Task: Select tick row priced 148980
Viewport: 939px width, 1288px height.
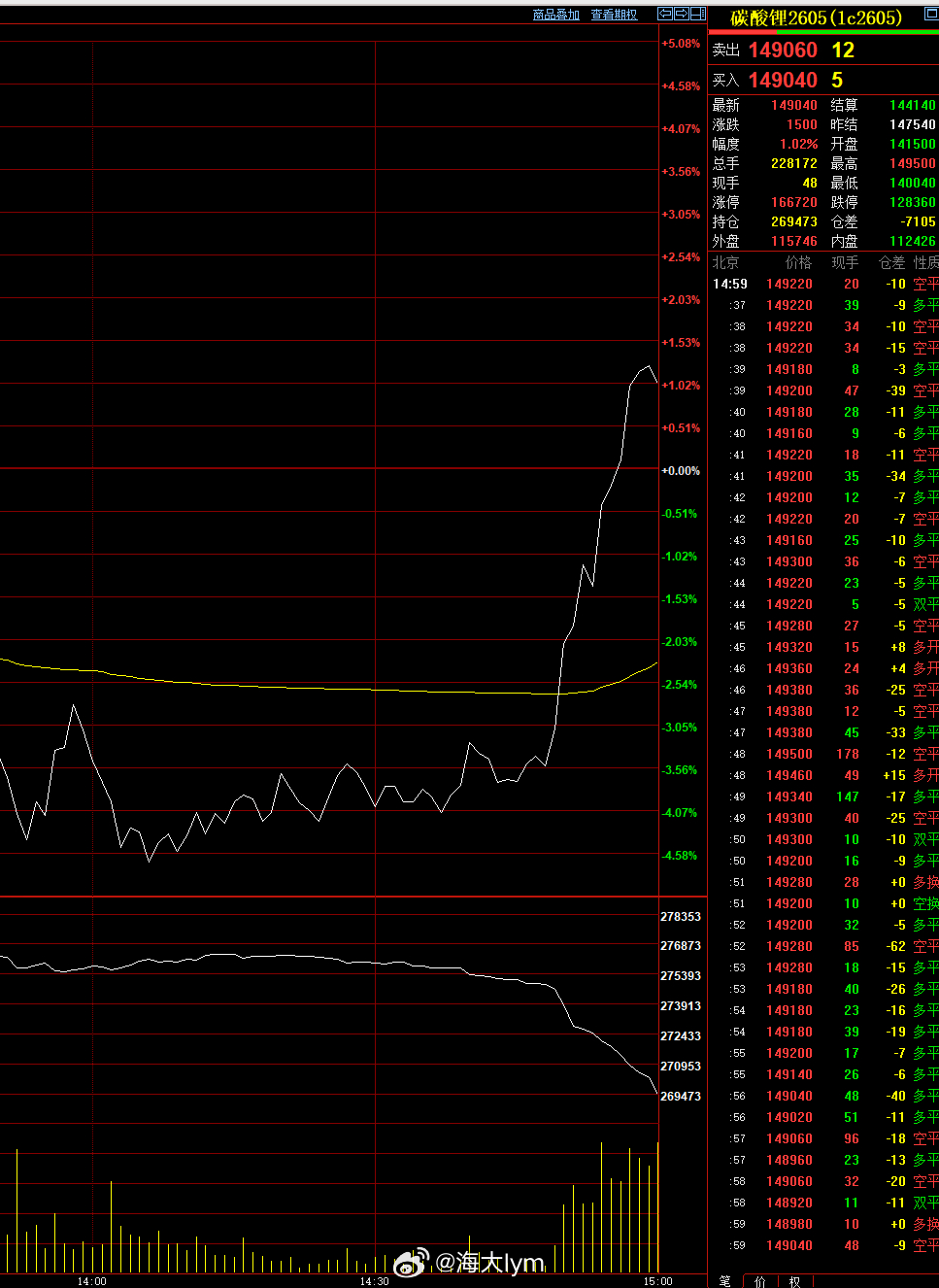Action: tap(823, 1224)
